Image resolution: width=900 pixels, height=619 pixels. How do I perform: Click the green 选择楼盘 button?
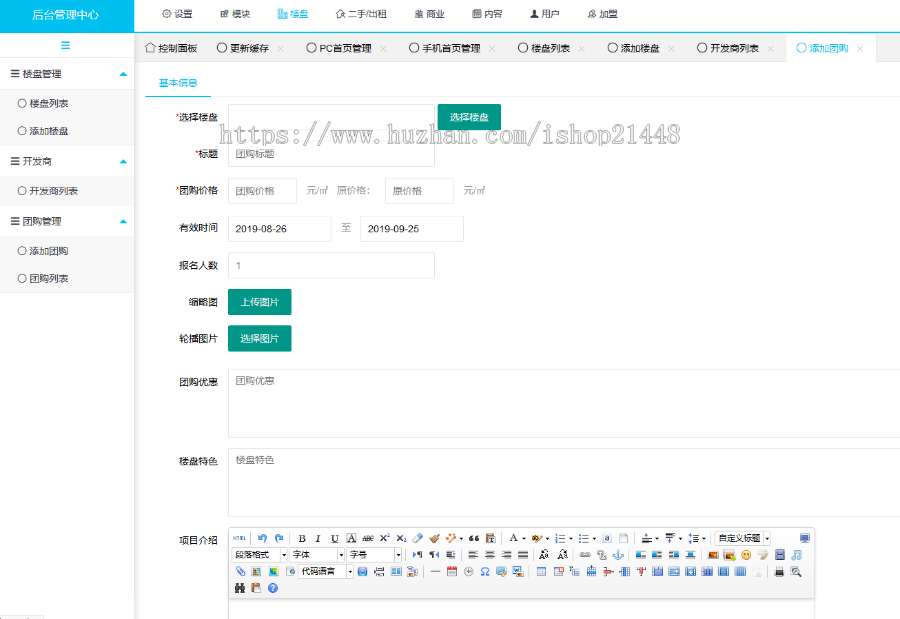coord(469,116)
